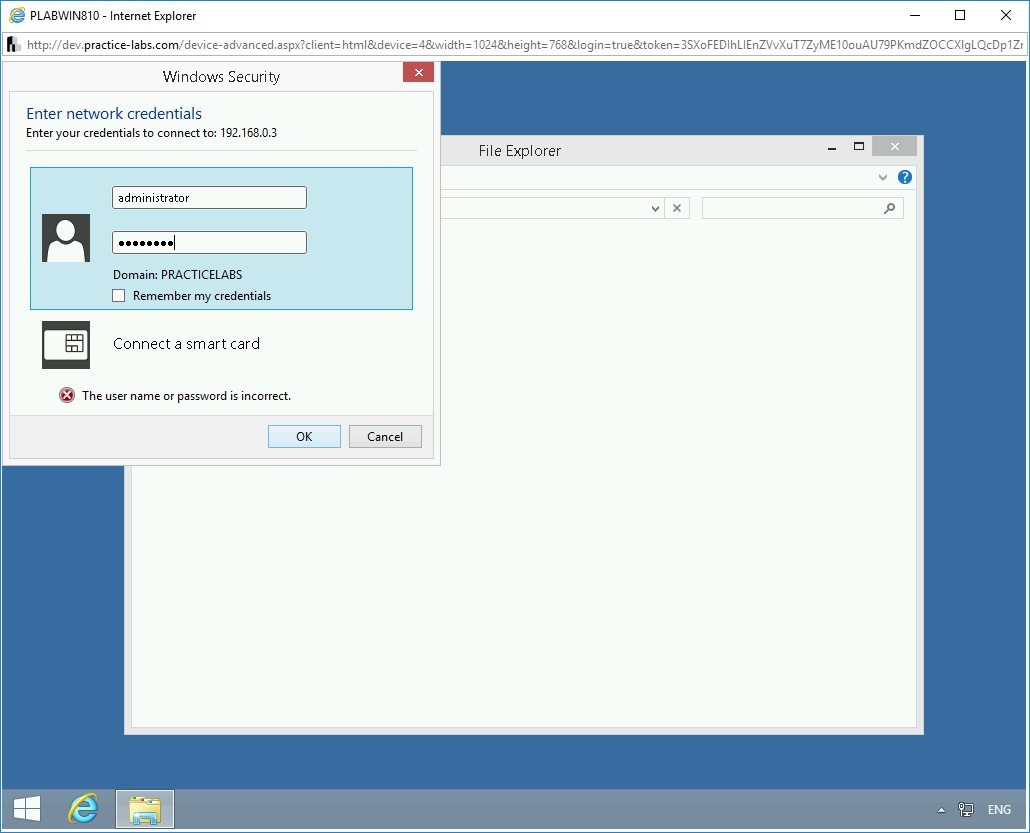The width and height of the screenshot is (1030, 833).
Task: Click the password field
Action: (208, 242)
